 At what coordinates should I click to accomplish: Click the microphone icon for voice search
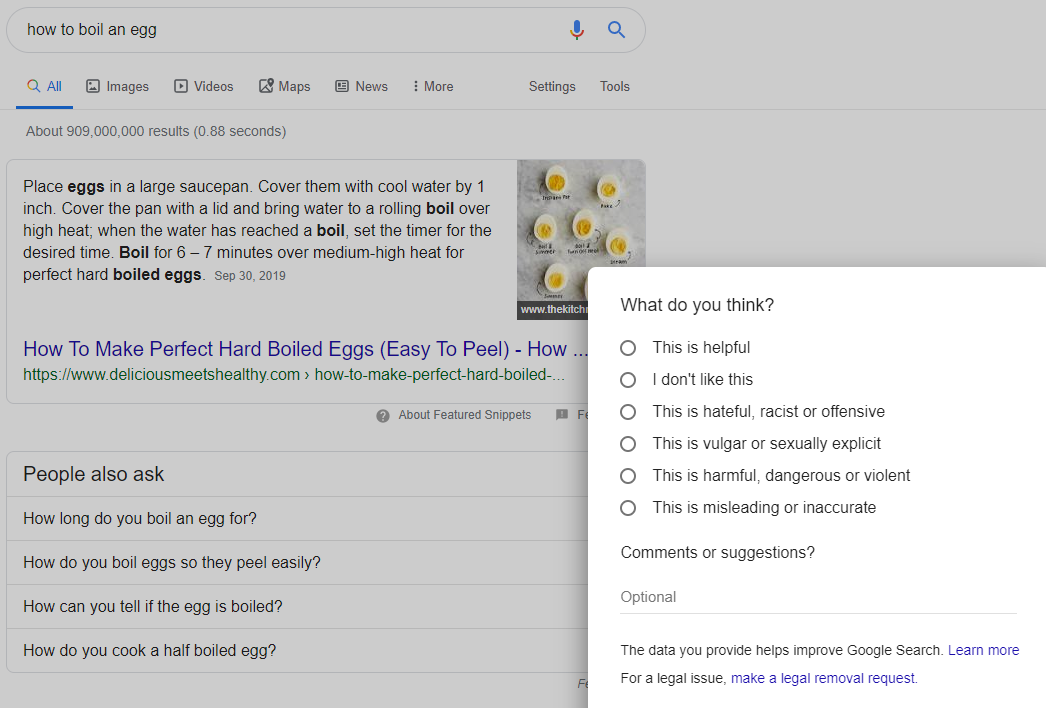click(x=576, y=29)
